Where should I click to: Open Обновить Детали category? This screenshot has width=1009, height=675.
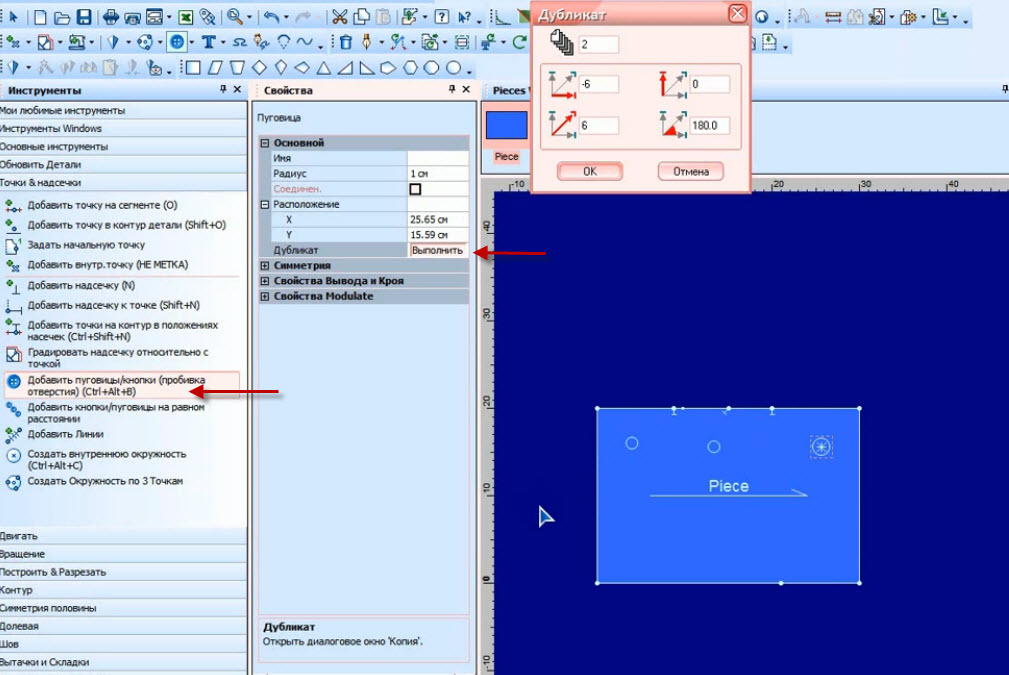pyautogui.click(x=122, y=165)
